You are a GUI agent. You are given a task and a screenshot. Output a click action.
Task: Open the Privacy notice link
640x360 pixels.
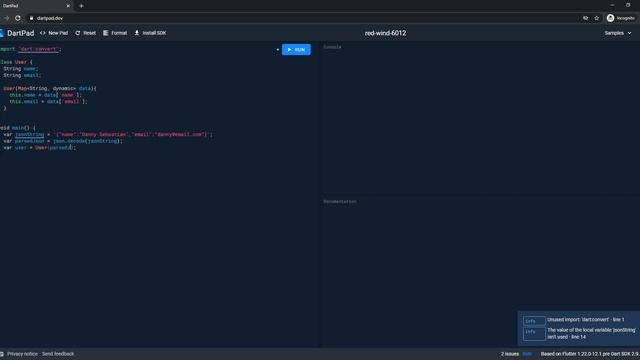(22, 354)
